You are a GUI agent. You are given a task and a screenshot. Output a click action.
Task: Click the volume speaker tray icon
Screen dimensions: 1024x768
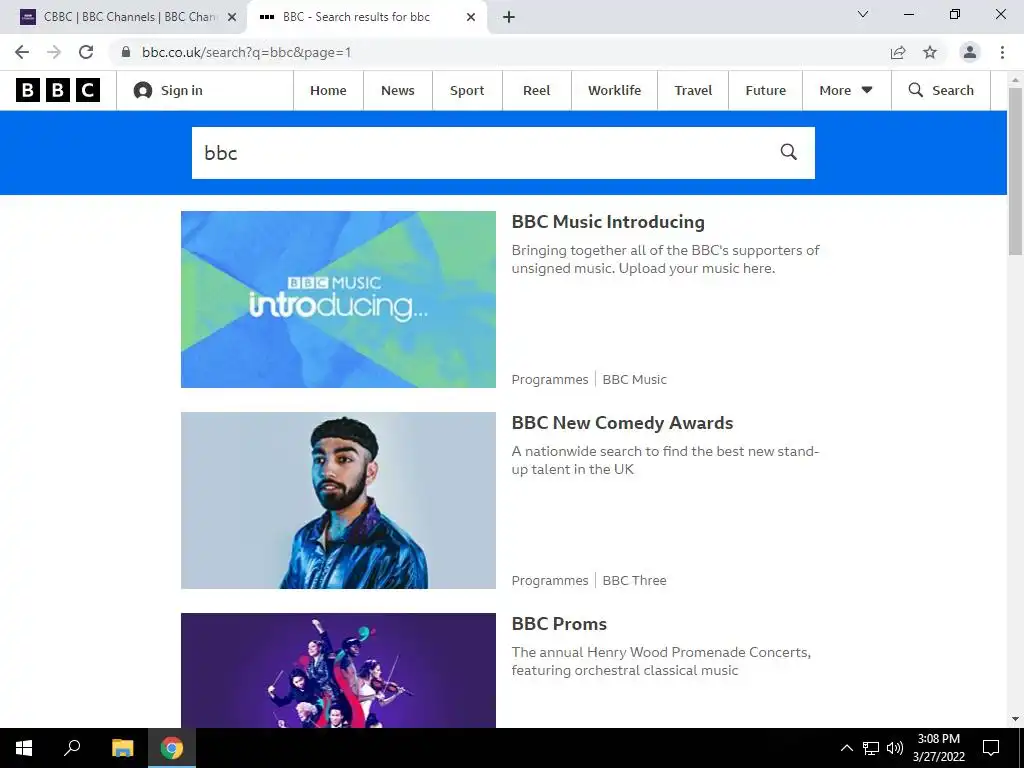pos(895,748)
